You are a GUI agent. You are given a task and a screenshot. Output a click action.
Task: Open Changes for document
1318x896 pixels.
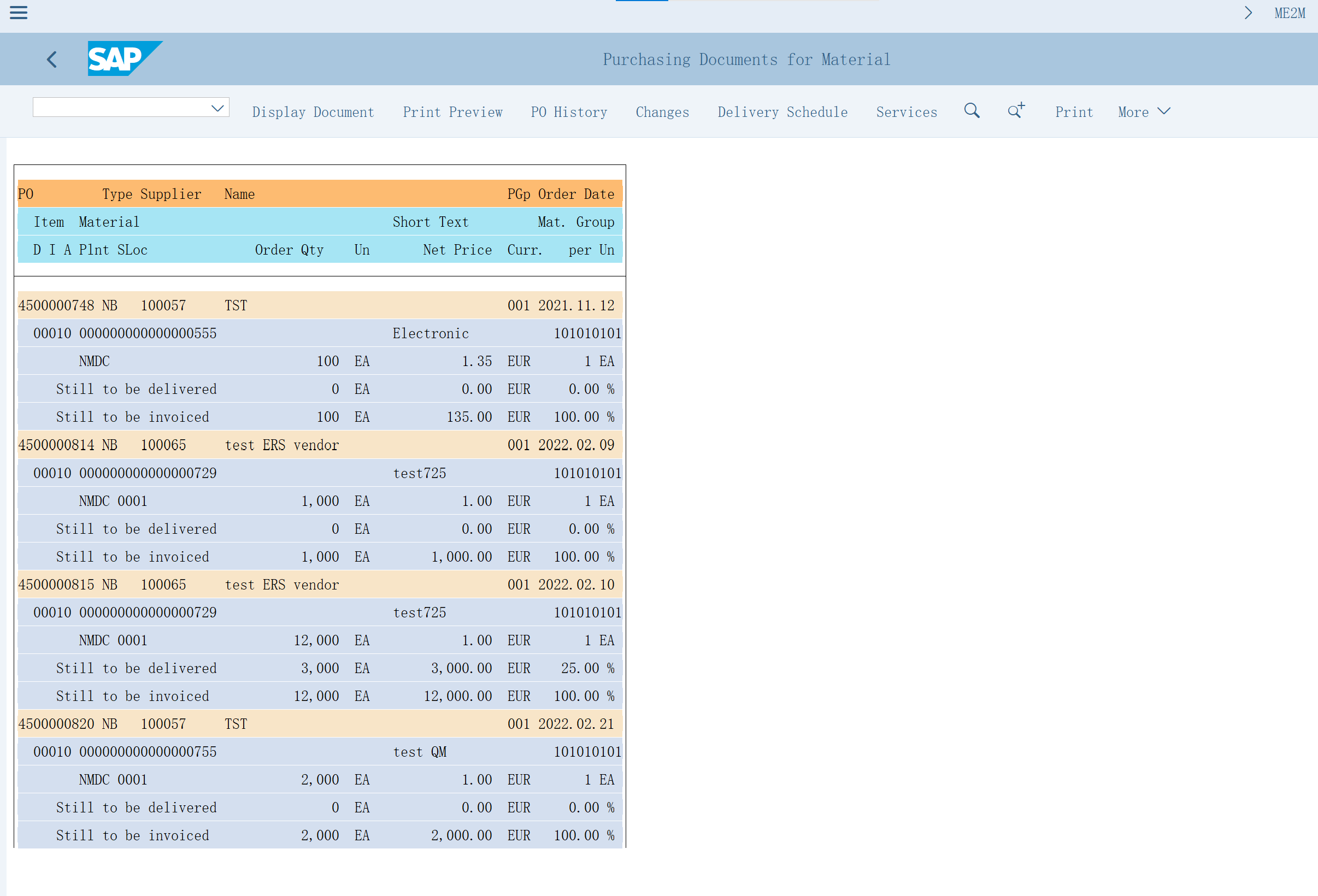tap(662, 113)
